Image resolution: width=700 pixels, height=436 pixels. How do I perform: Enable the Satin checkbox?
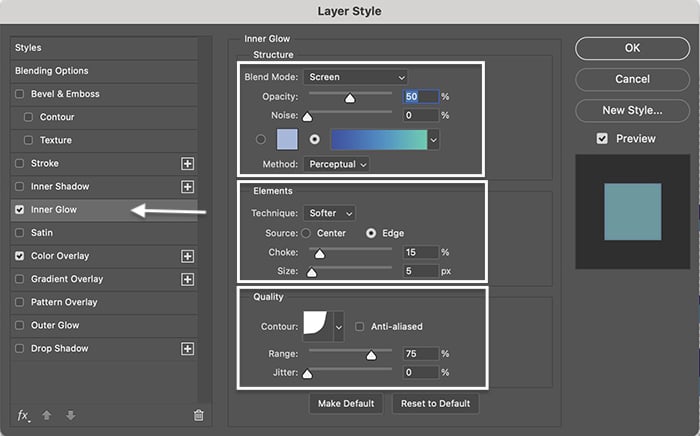[x=20, y=233]
